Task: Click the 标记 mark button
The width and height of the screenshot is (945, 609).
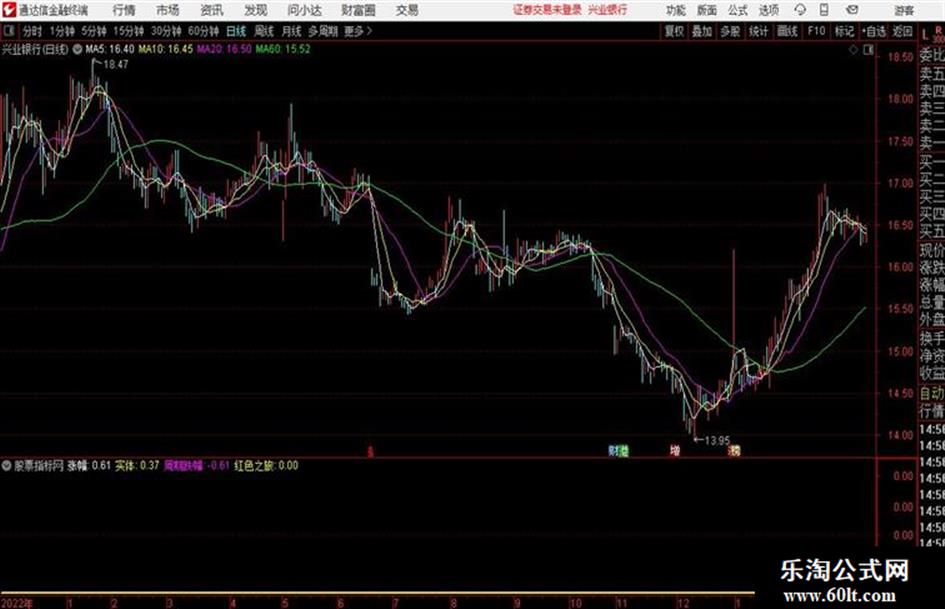Action: point(844,31)
